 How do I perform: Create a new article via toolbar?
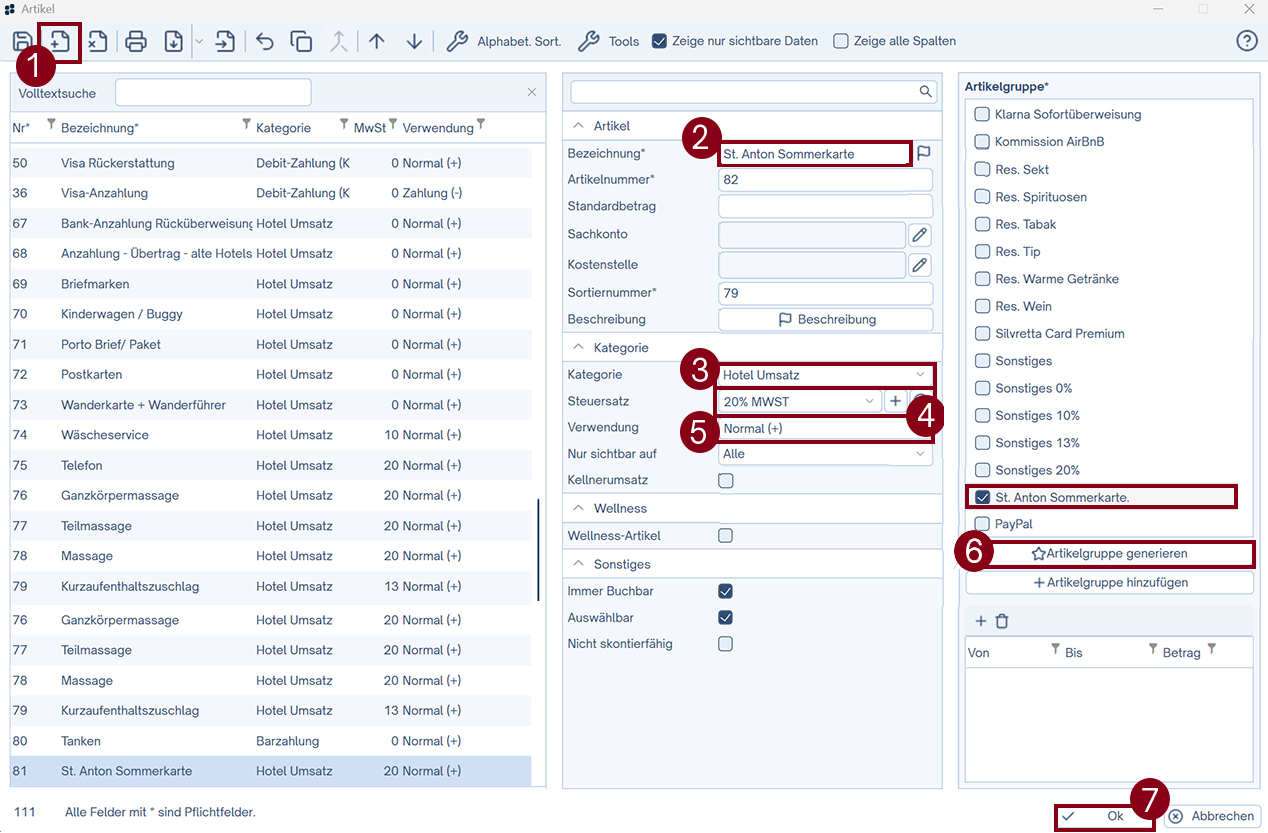(60, 41)
